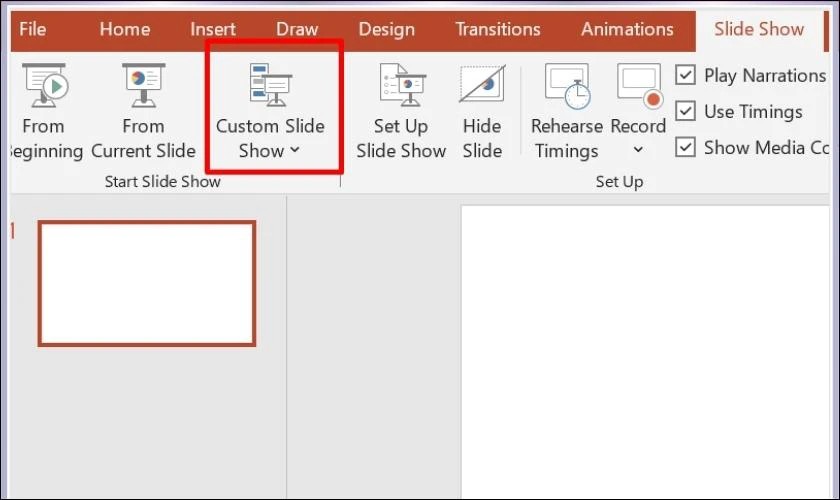Expand the Custom Slide Show dropdown chevron
840x500 pixels.
pos(295,151)
